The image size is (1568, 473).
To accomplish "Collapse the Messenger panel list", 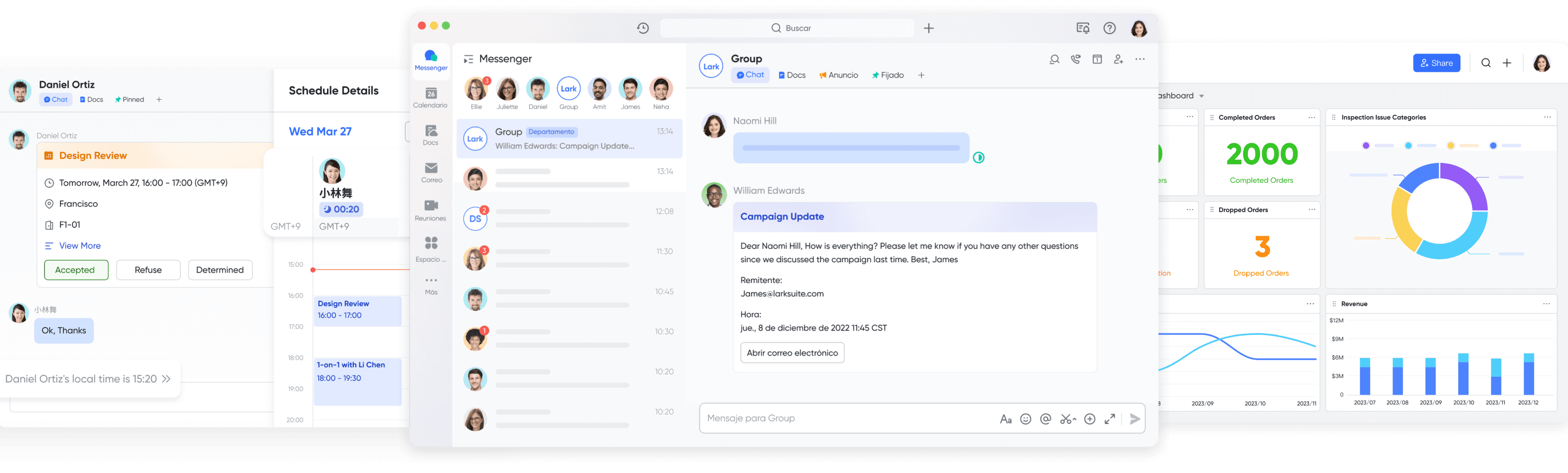I will tap(468, 59).
